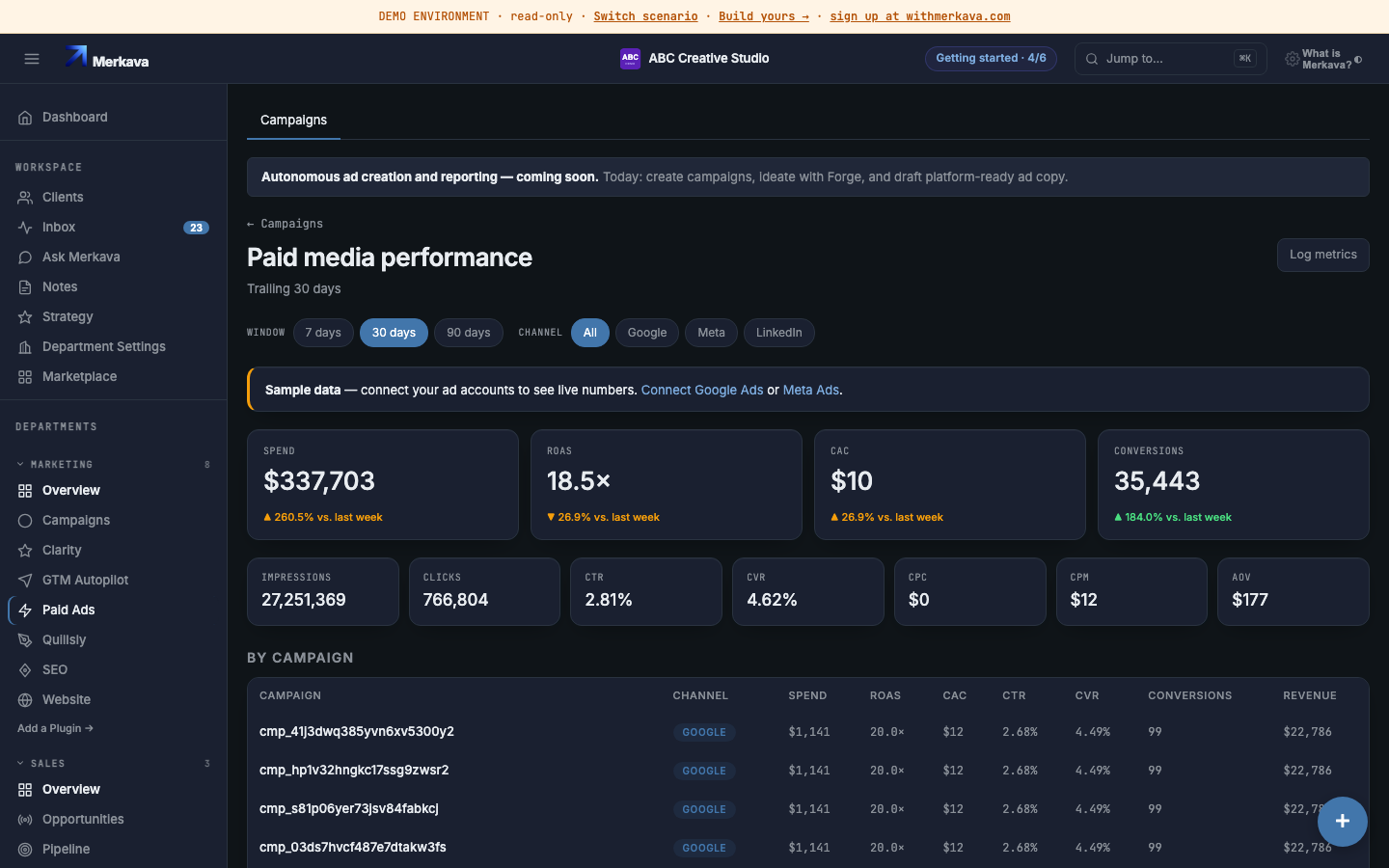The width and height of the screenshot is (1389, 868).
Task: Click the Jump to search field
Action: [1170, 59]
